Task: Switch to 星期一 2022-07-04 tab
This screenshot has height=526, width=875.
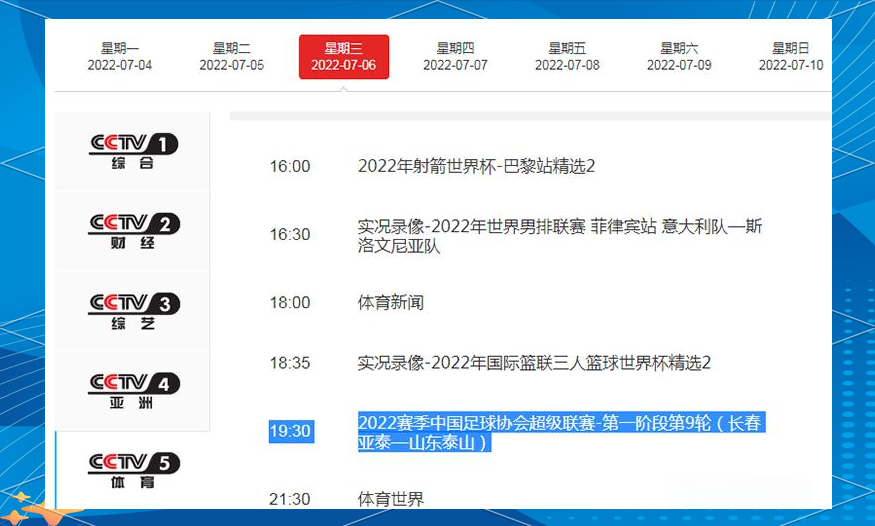Action: tap(120, 57)
